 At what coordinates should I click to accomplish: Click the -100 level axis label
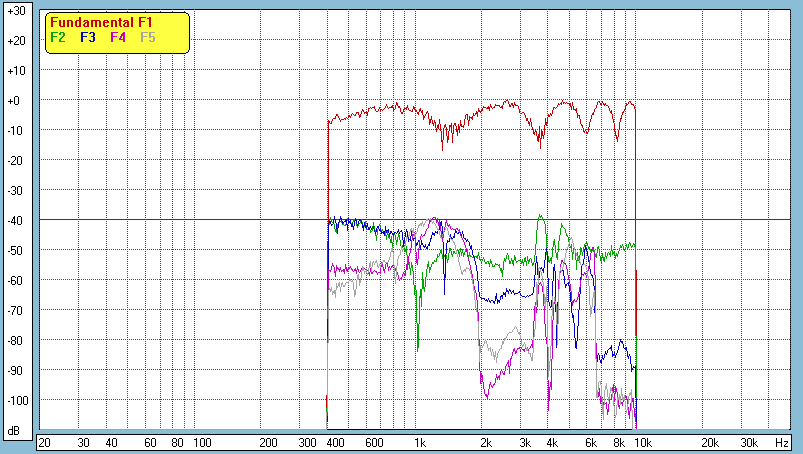[x=15, y=400]
